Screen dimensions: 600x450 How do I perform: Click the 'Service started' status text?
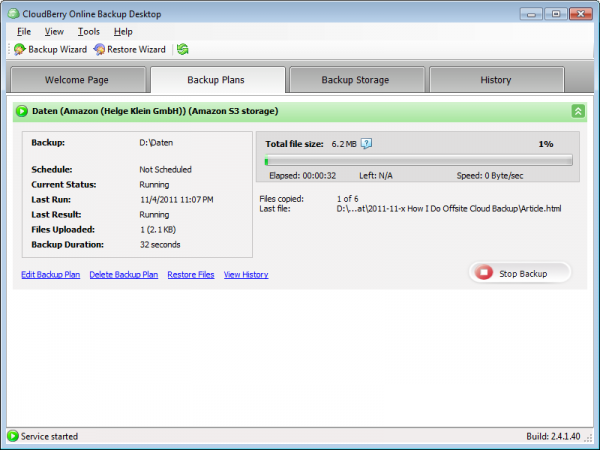point(49,436)
